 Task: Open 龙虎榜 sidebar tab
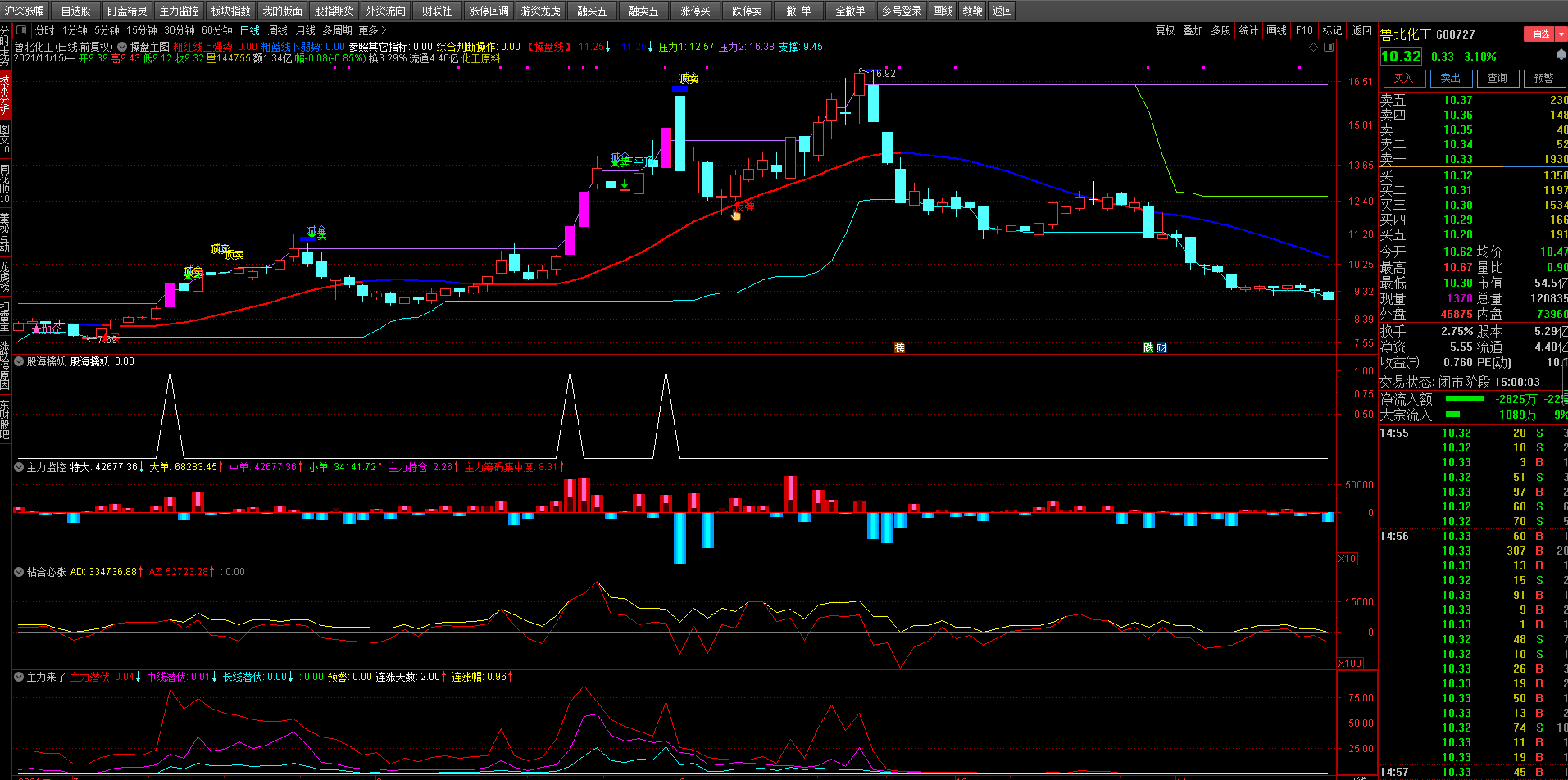click(5, 277)
